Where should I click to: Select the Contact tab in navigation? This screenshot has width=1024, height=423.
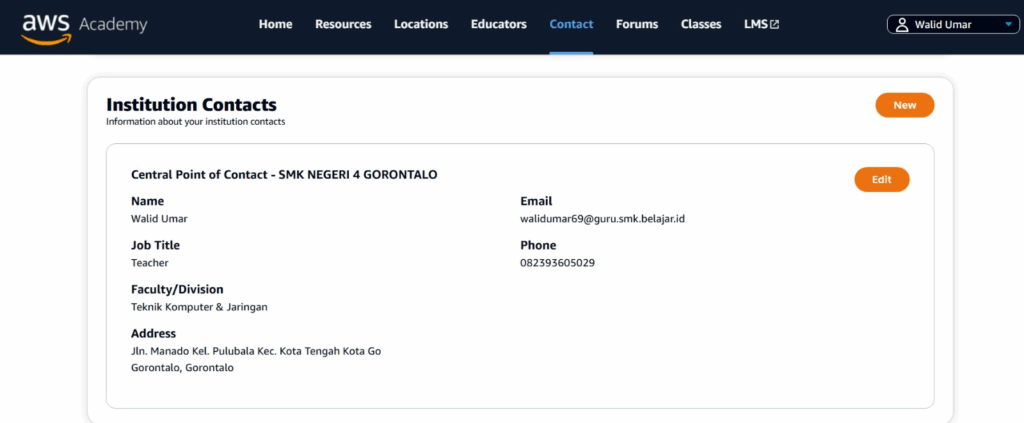tap(571, 25)
